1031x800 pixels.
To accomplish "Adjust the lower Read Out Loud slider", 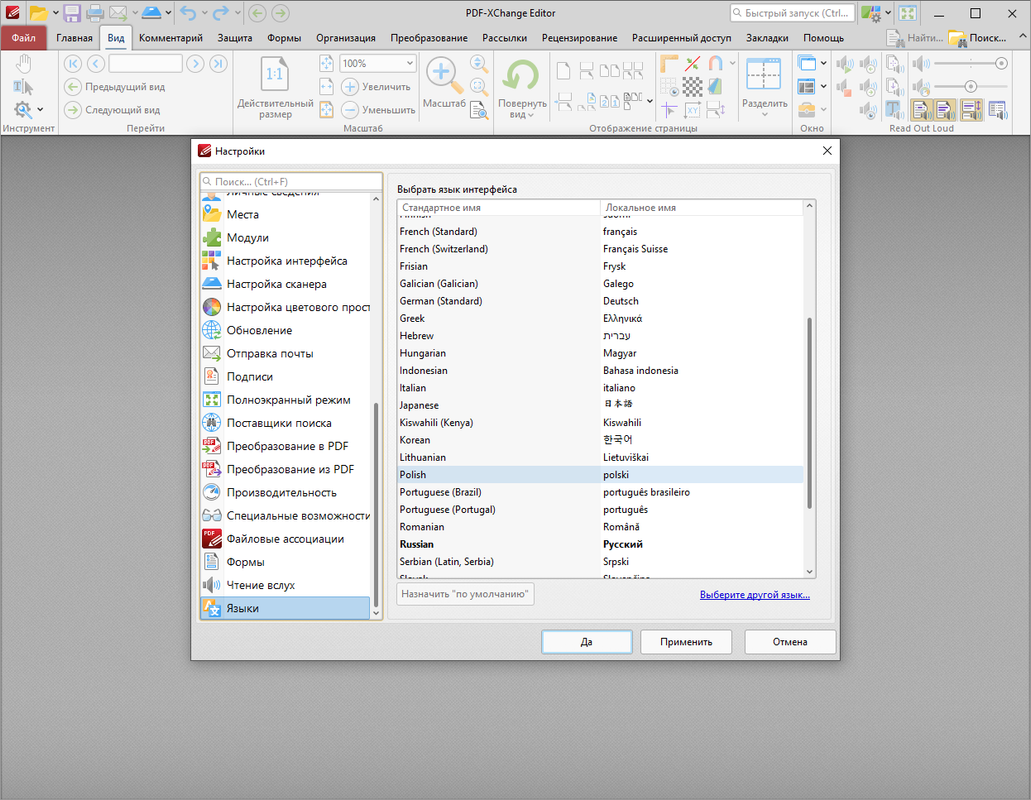I will (971, 86).
